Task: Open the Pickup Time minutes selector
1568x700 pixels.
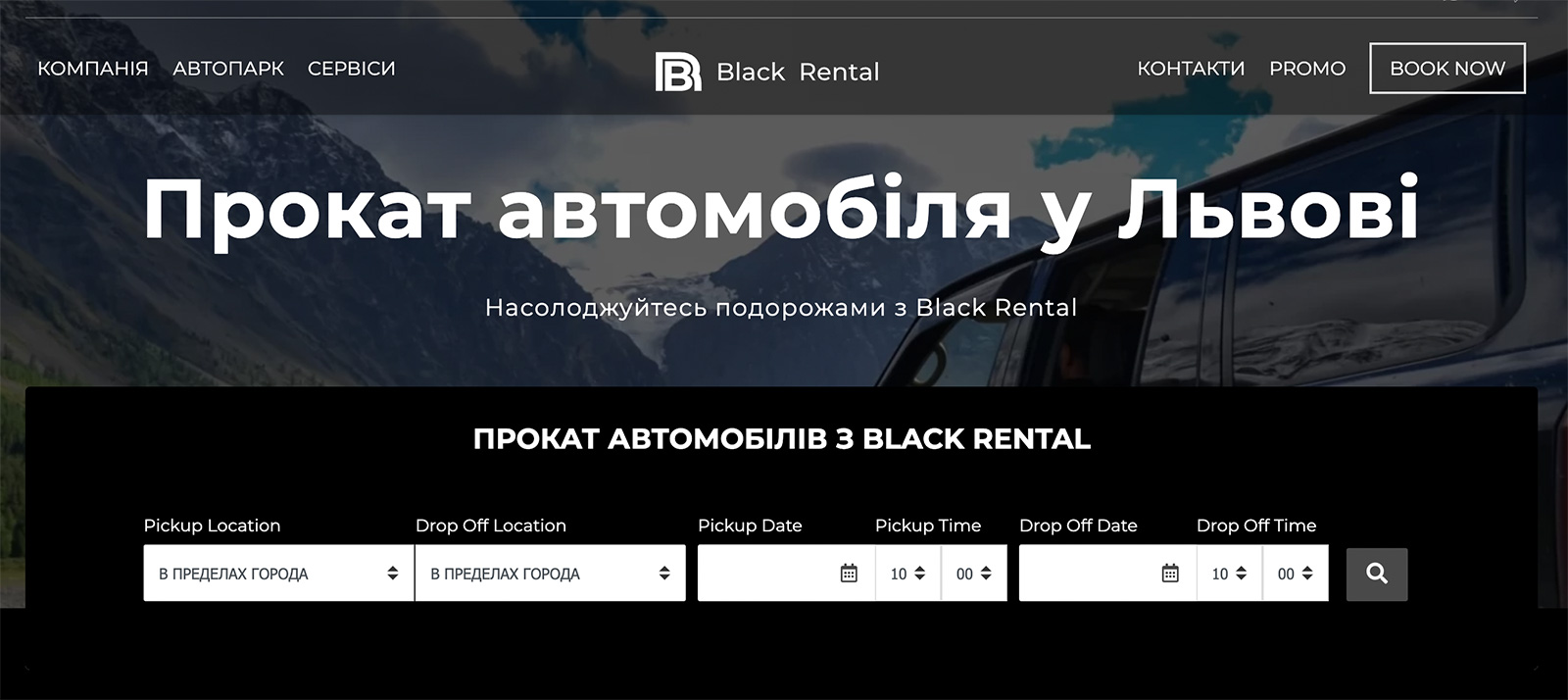Action: click(973, 574)
